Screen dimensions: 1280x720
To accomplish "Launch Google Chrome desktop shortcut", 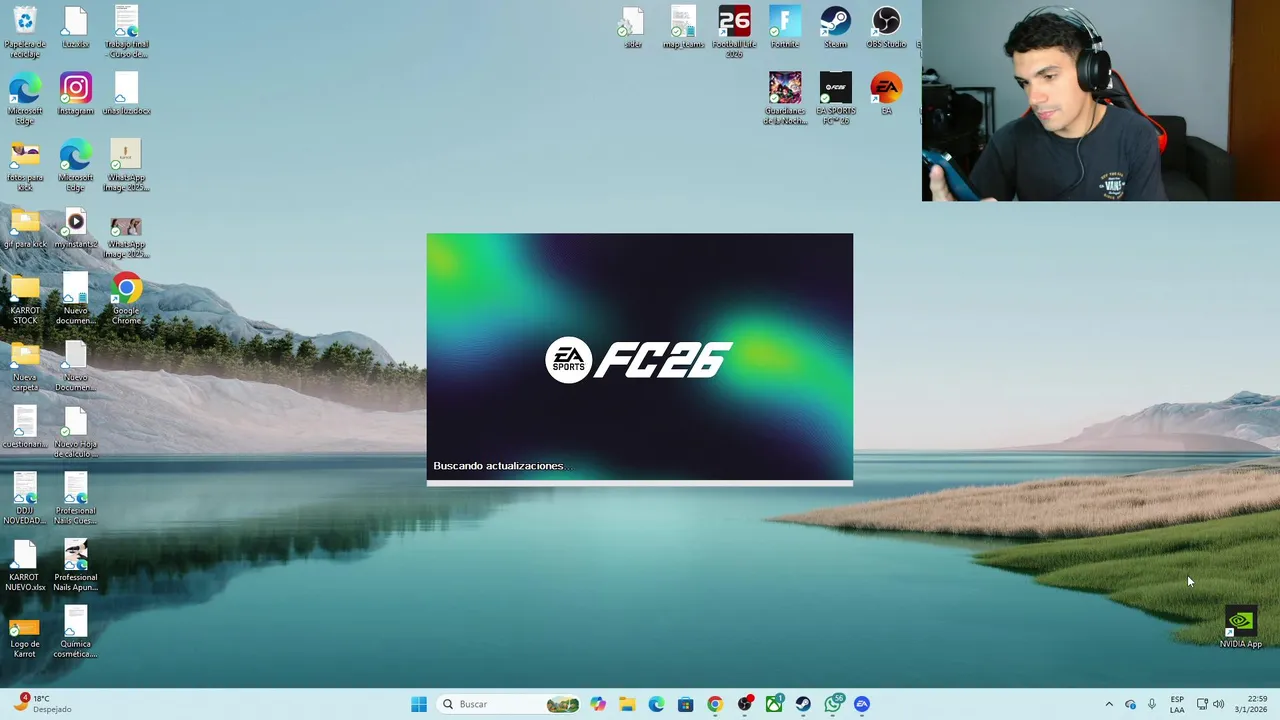I will tap(126, 299).
